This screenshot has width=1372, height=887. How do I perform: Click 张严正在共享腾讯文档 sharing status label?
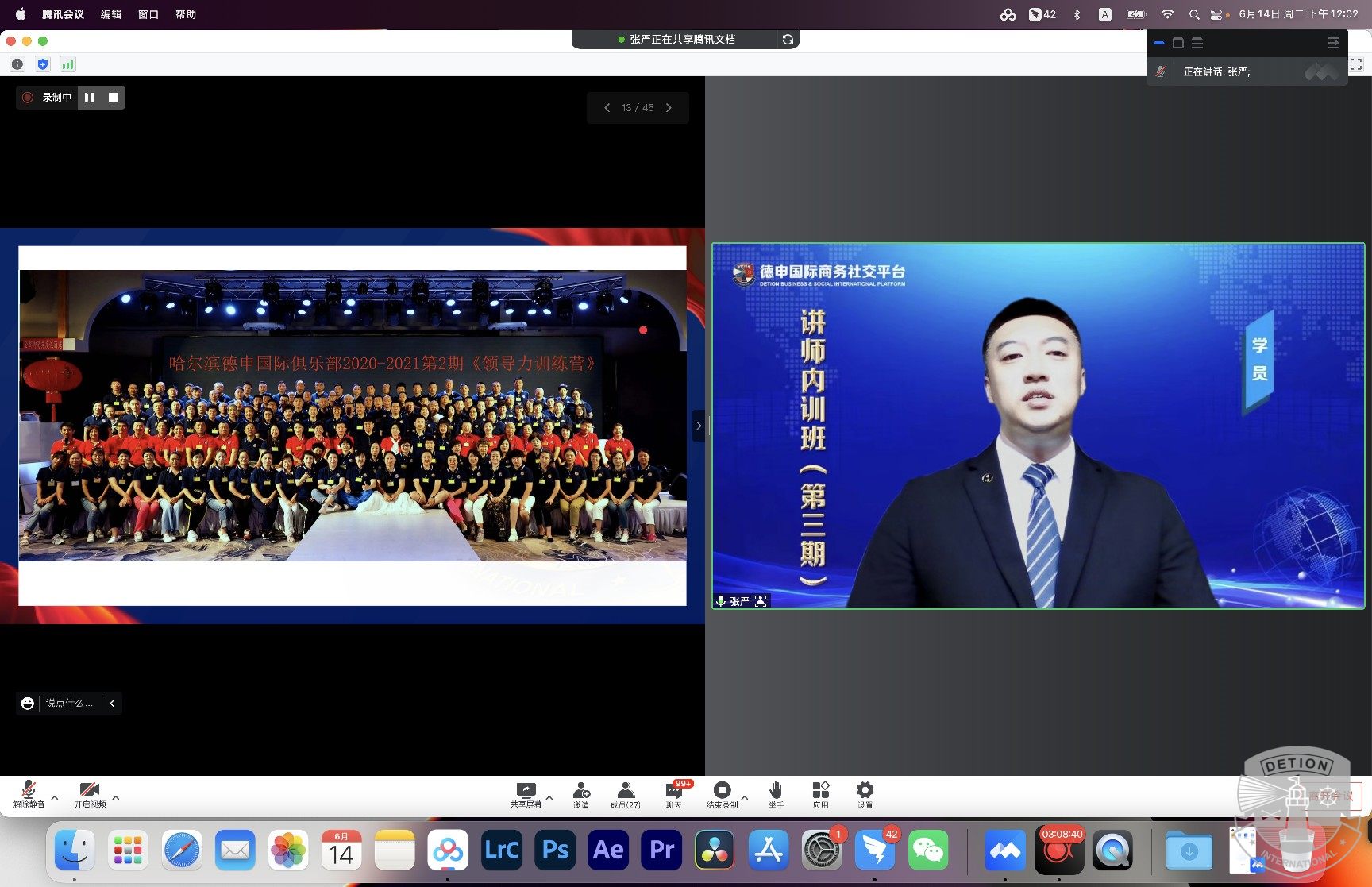click(682, 39)
